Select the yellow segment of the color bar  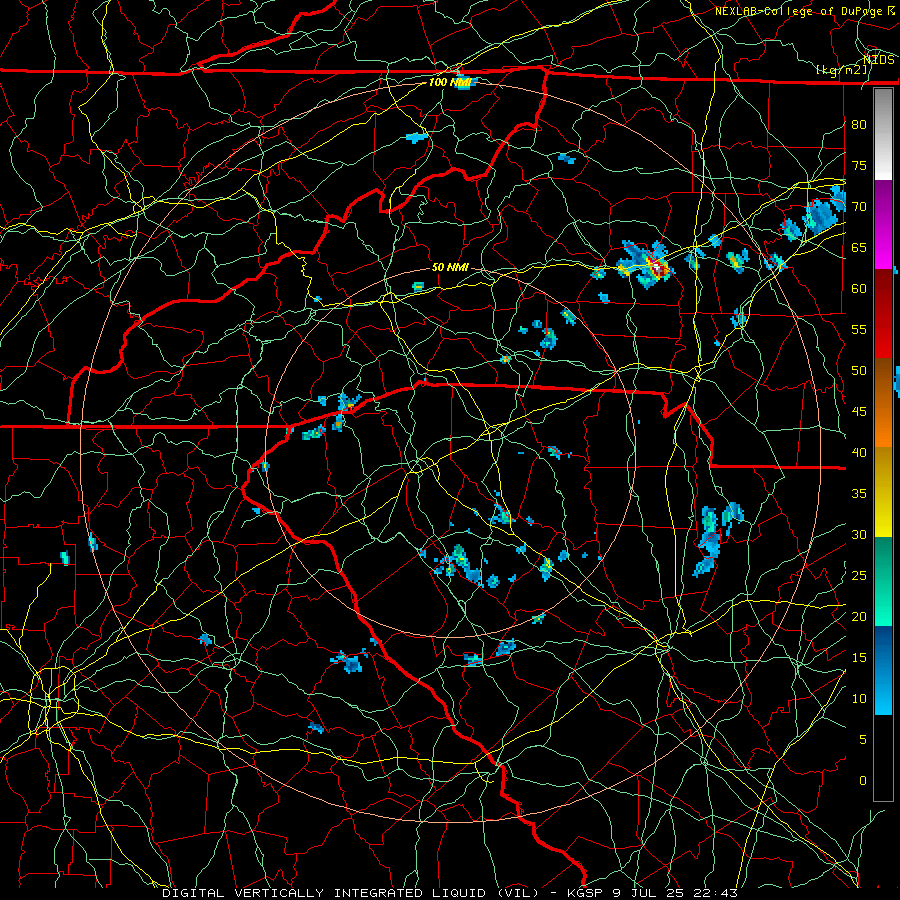click(x=883, y=492)
